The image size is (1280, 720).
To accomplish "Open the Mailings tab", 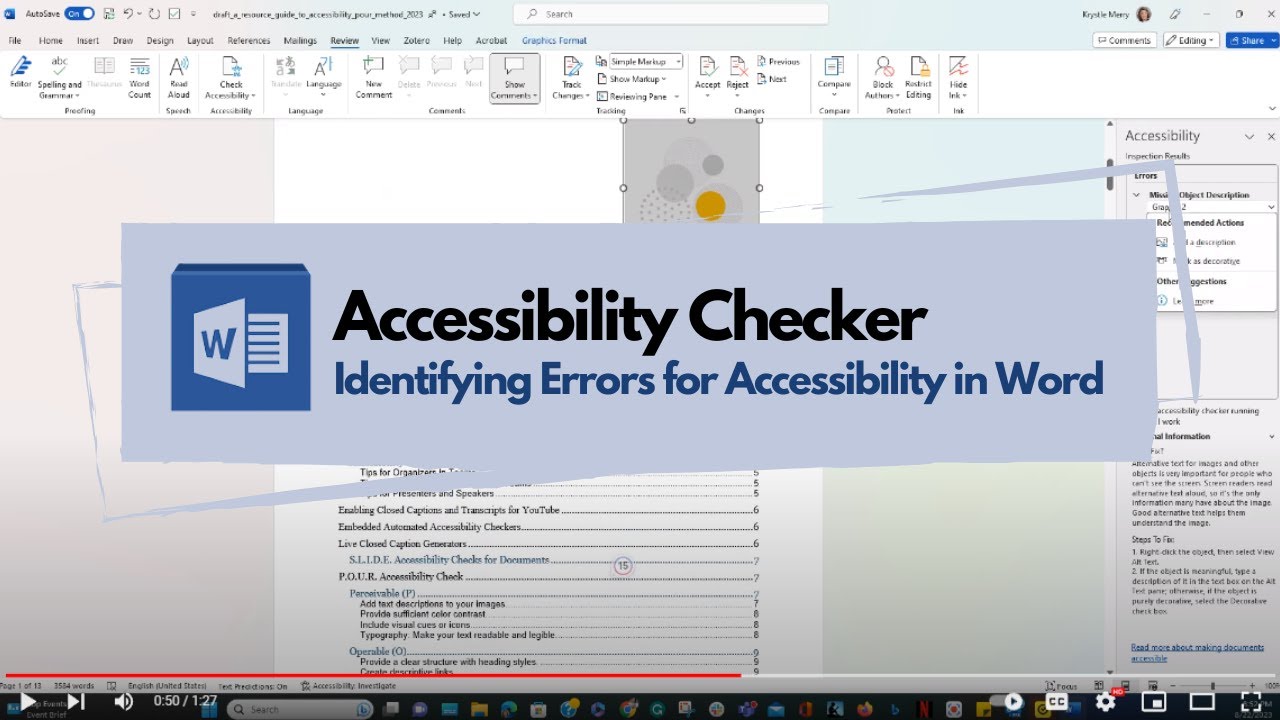I will [300, 41].
